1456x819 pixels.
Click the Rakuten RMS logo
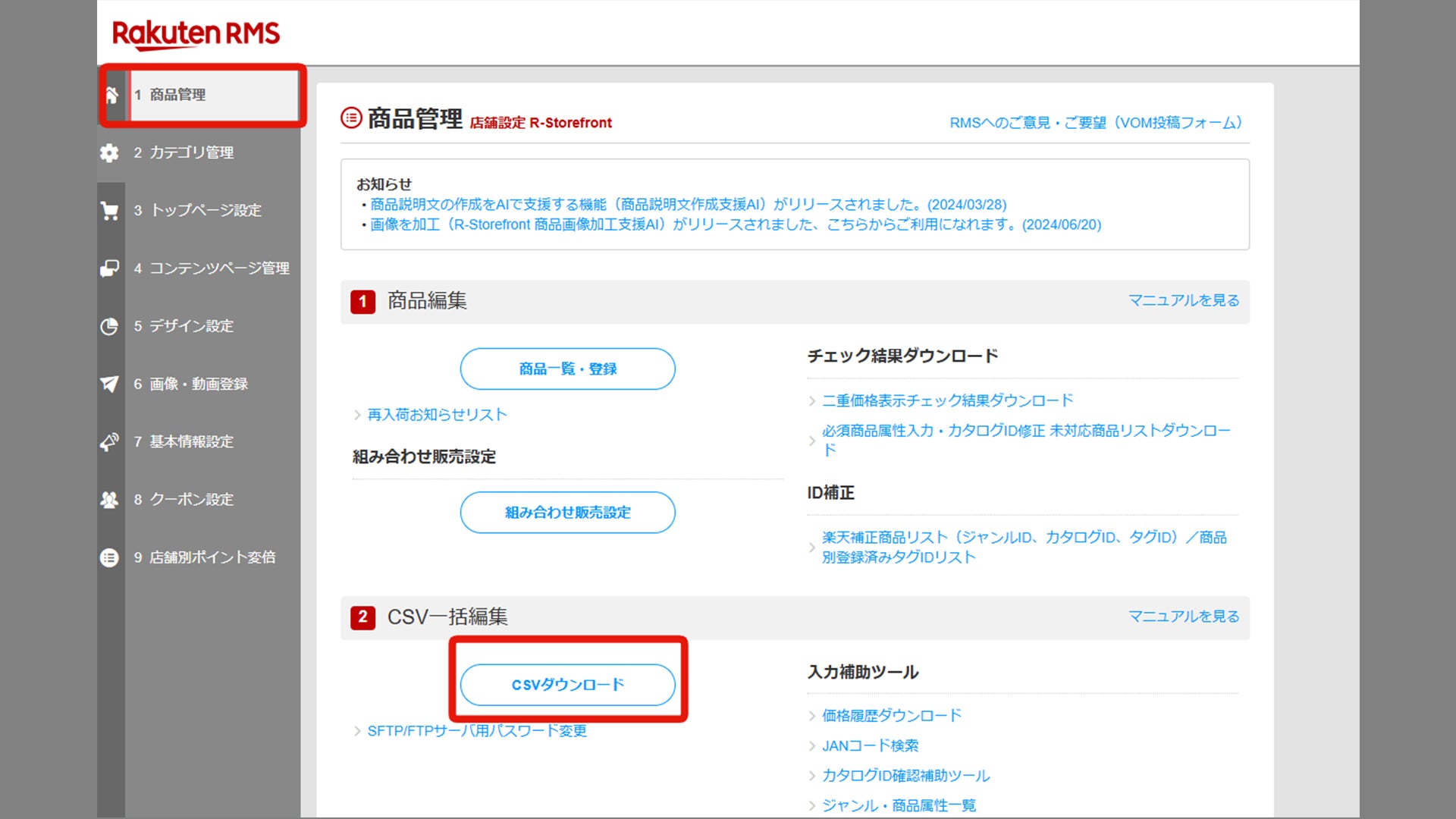tap(196, 34)
